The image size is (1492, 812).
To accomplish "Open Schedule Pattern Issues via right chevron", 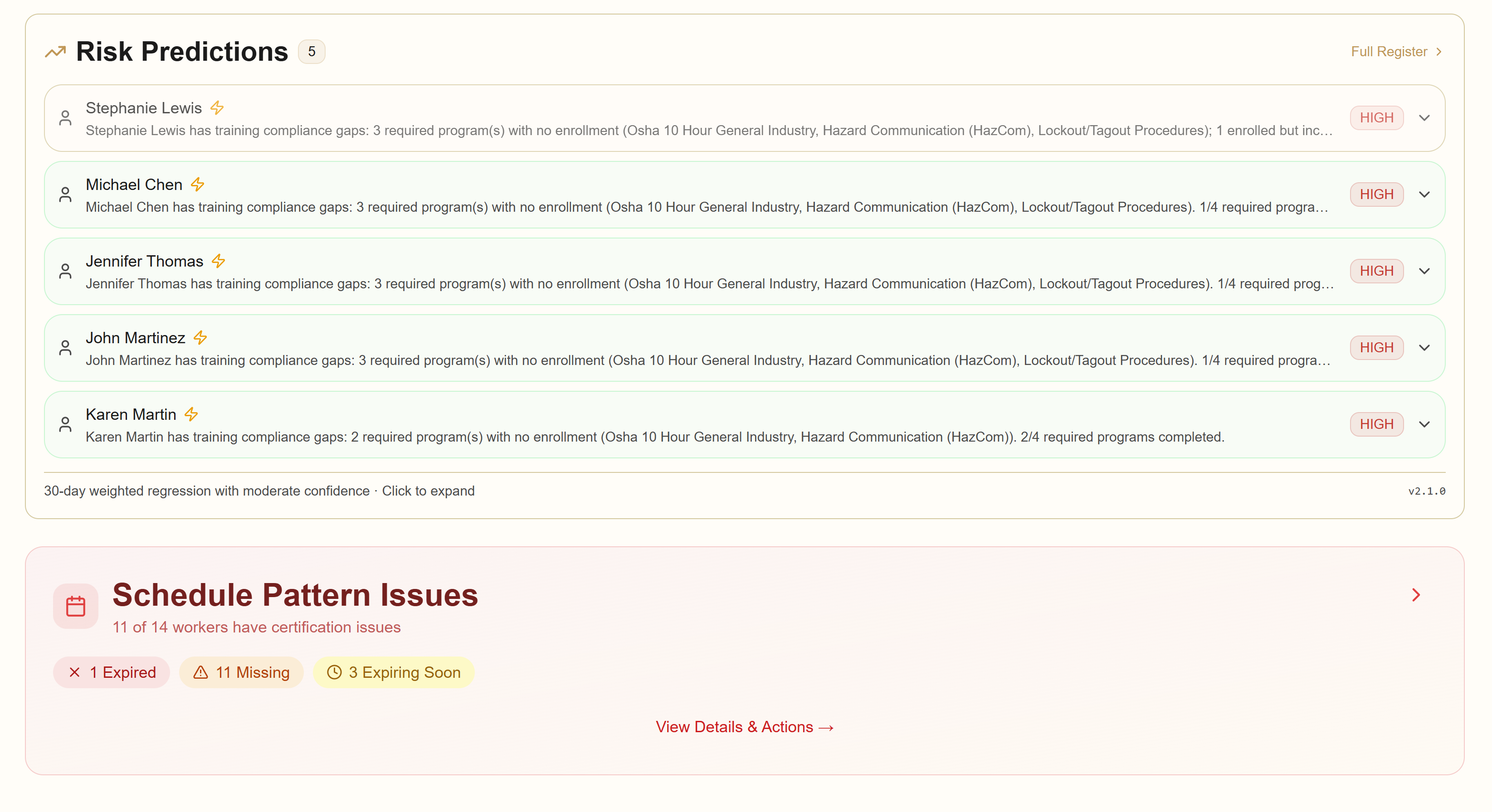I will point(1416,595).
